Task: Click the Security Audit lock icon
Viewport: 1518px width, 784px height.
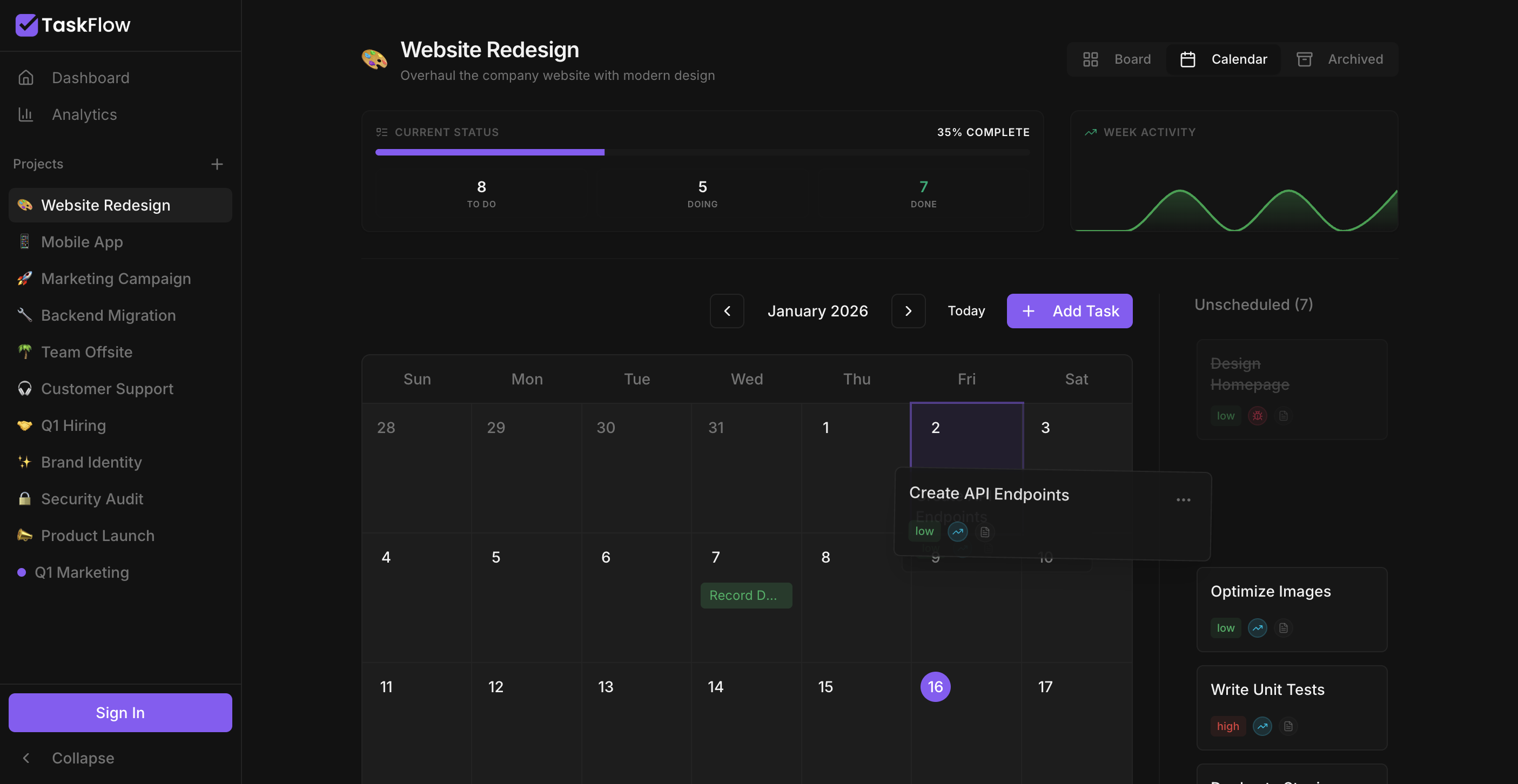Action: 25,499
